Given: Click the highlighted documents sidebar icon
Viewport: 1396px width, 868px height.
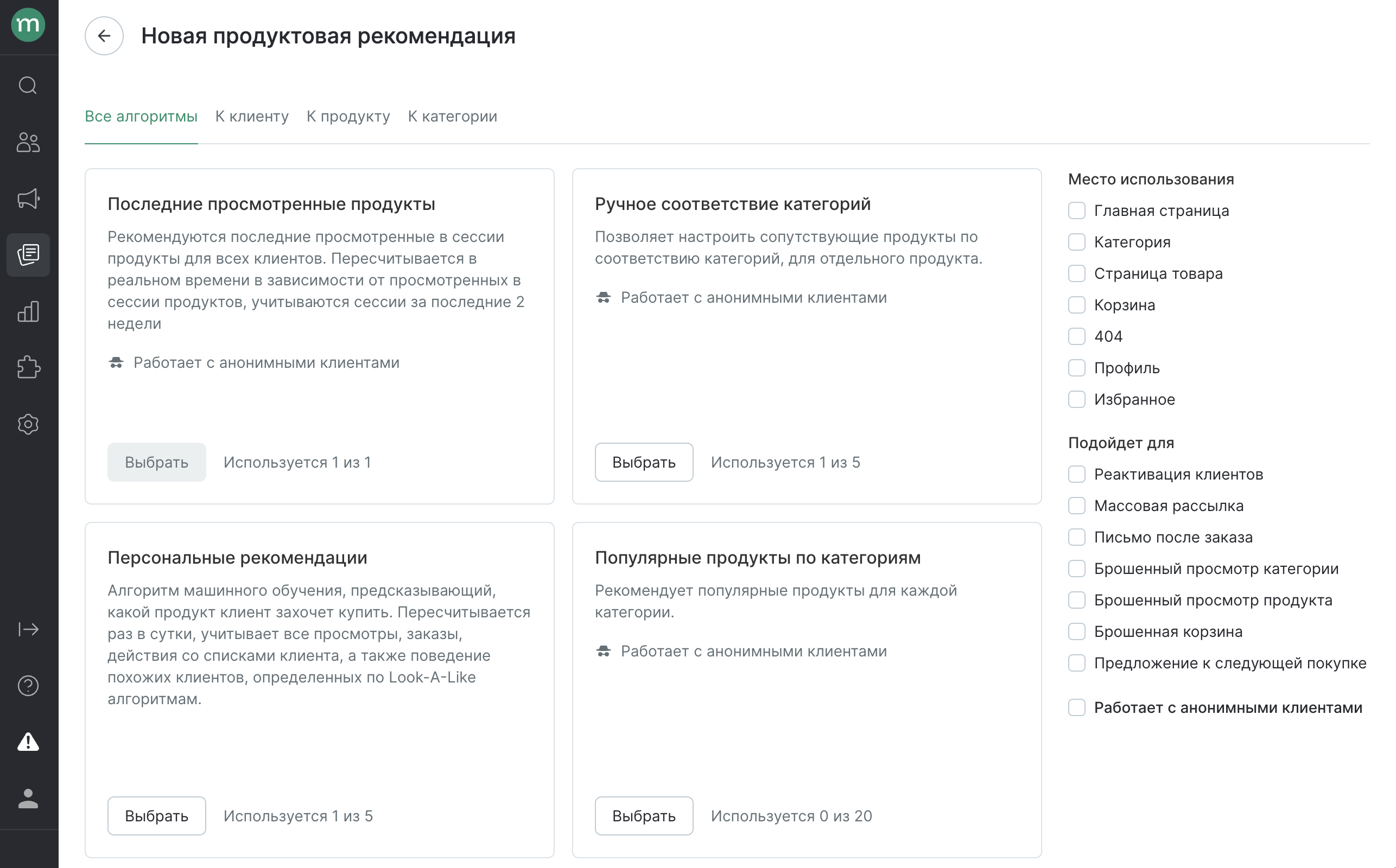Looking at the screenshot, I should [28, 255].
